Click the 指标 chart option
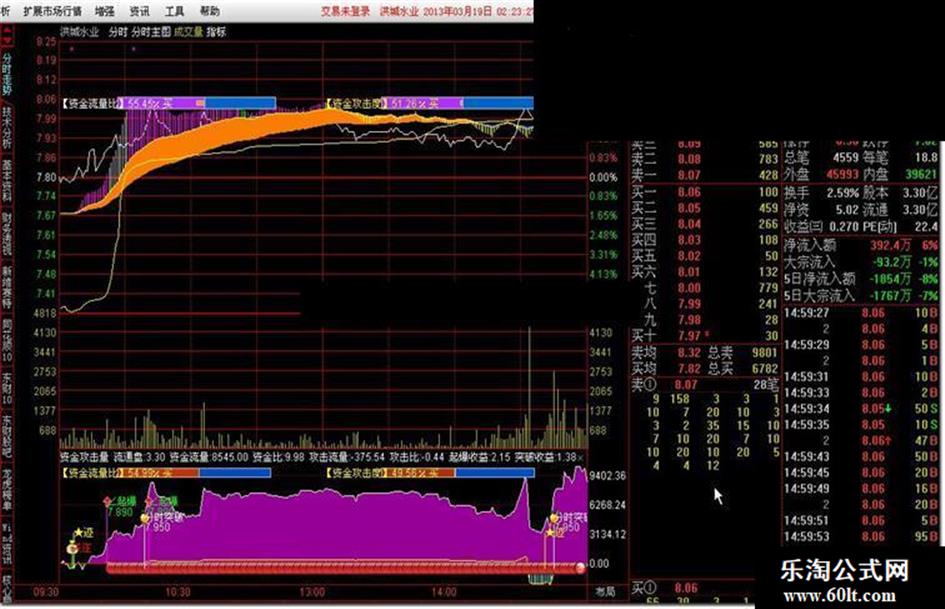 [216, 32]
